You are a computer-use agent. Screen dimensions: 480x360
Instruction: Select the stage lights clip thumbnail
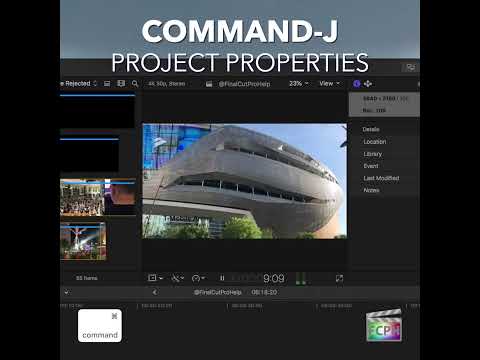pyautogui.click(x=83, y=241)
